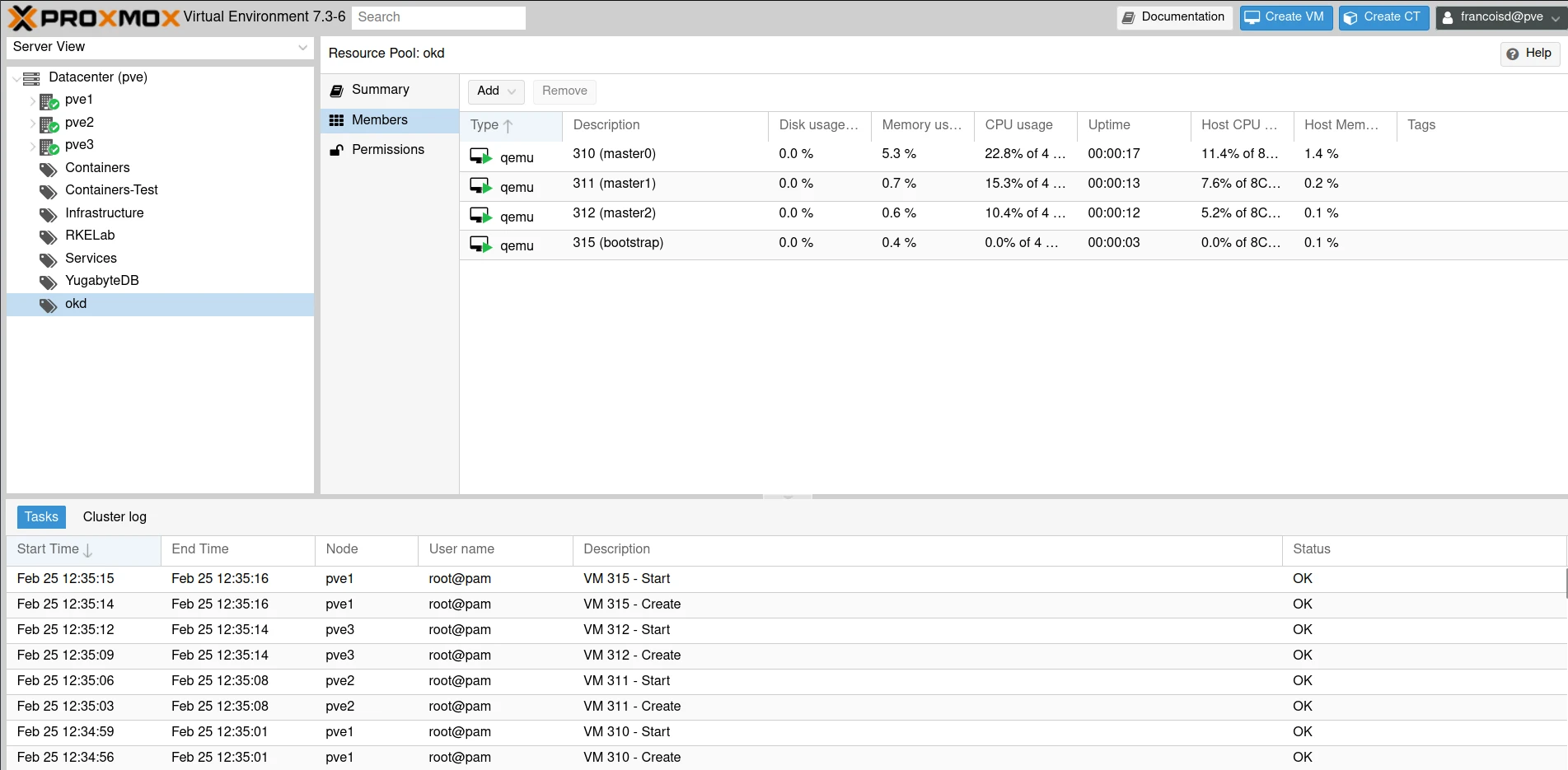
Task: Click the CPU usage column header
Action: [x=1026, y=125]
